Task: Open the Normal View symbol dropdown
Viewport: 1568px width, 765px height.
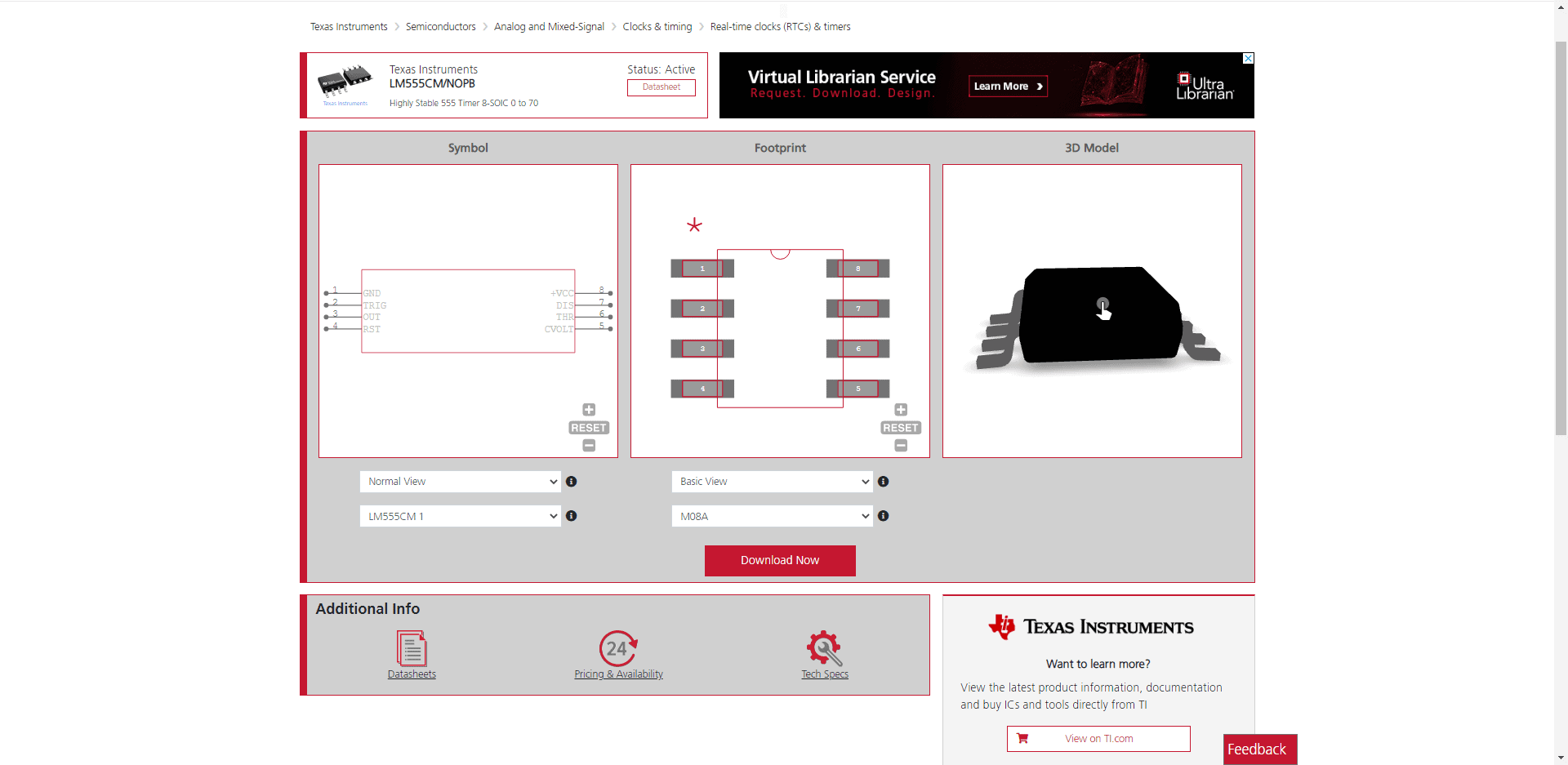Action: 461,482
